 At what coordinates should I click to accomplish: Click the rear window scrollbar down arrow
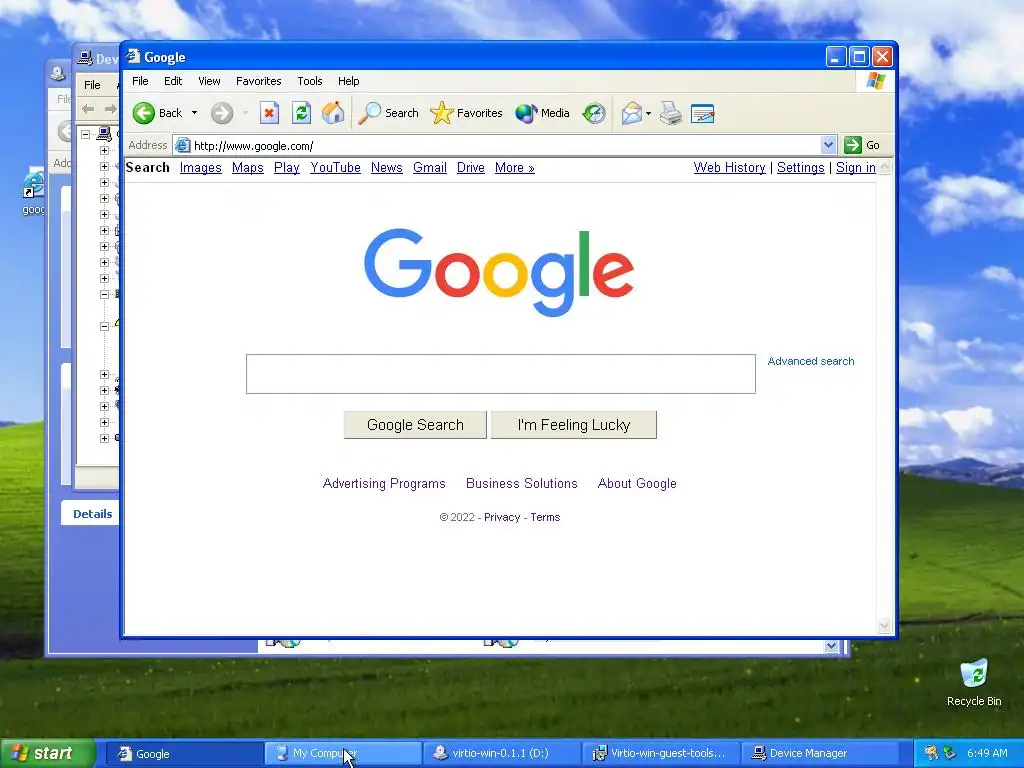coord(831,647)
